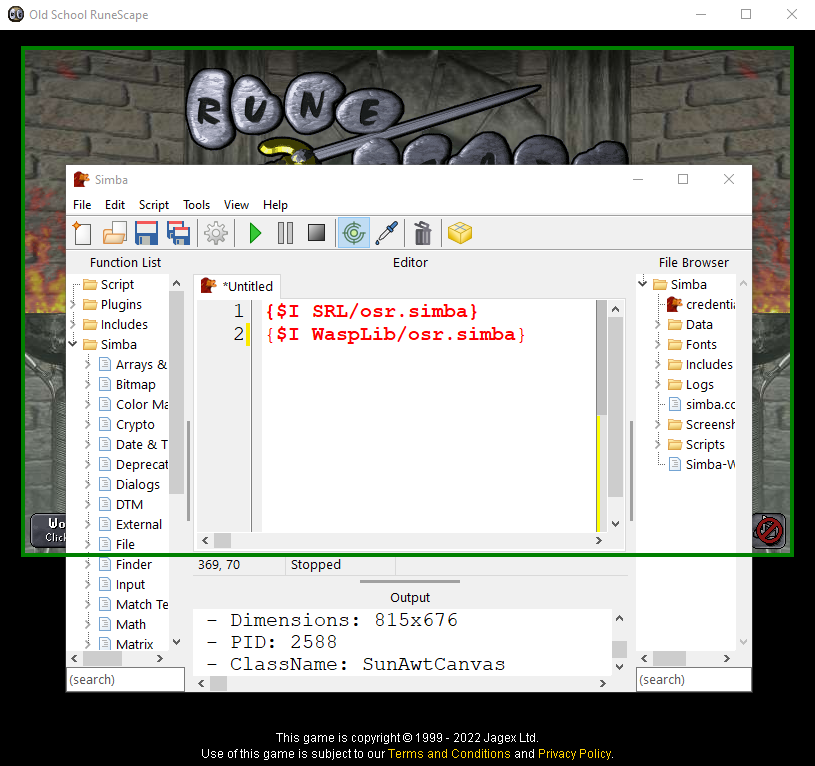Screen dimensions: 815x766
Task: Open the File menu in Simba
Action: 82,205
